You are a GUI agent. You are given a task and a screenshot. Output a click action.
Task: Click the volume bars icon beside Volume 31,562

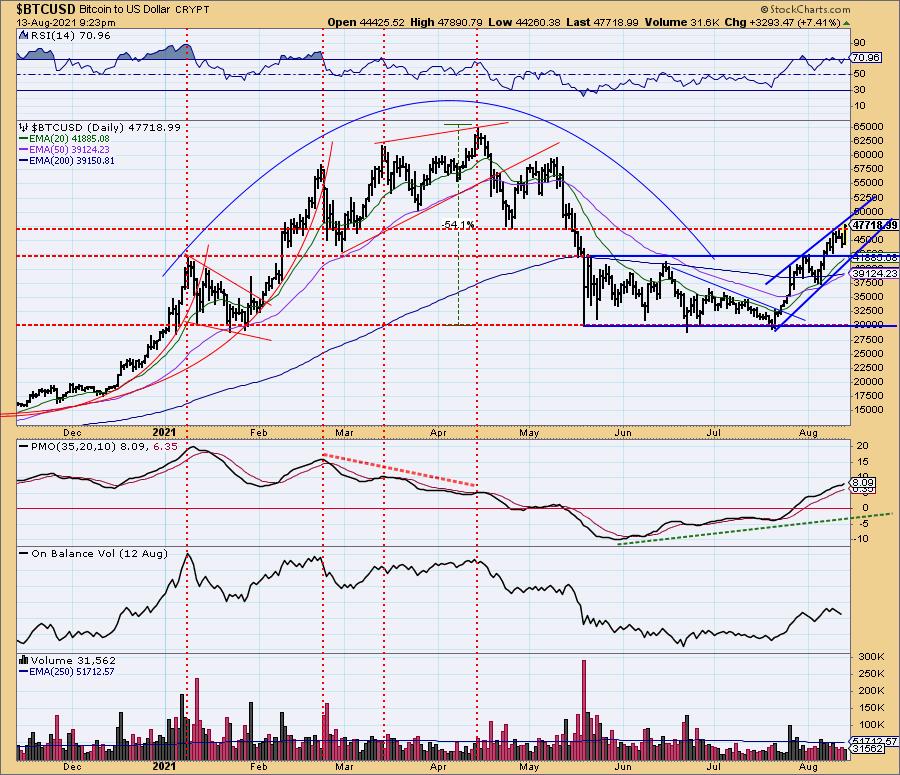(x=24, y=660)
